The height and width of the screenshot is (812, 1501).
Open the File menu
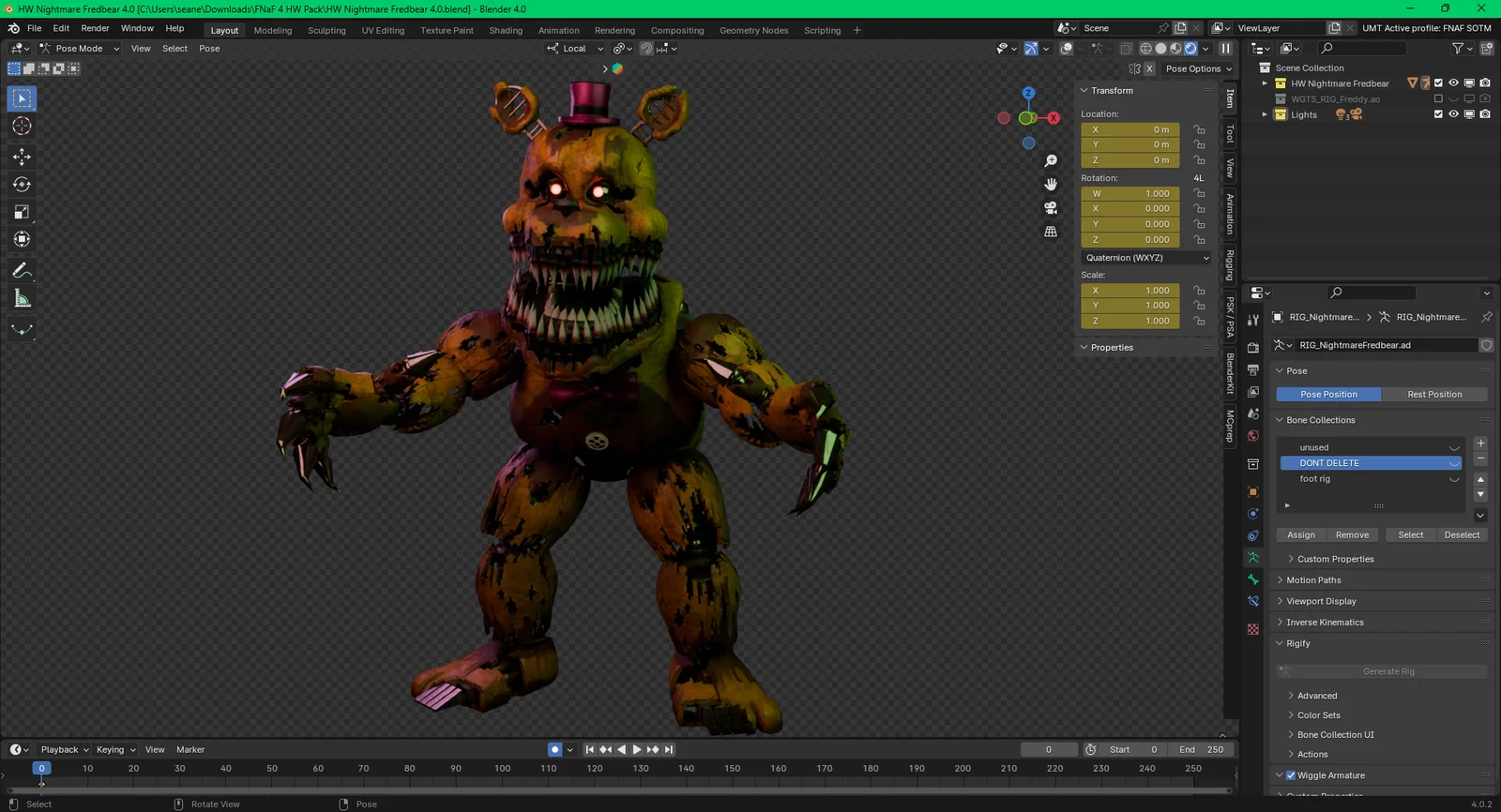(x=34, y=28)
